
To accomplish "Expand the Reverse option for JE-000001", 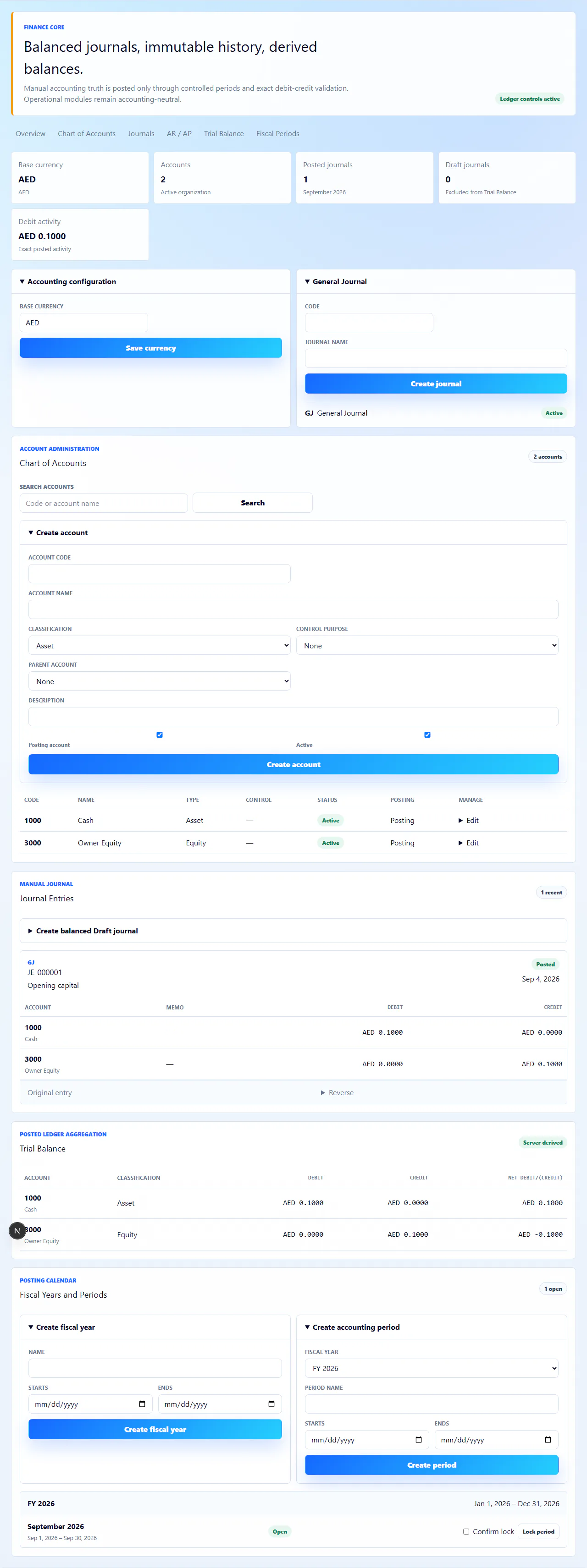I will tap(337, 1093).
